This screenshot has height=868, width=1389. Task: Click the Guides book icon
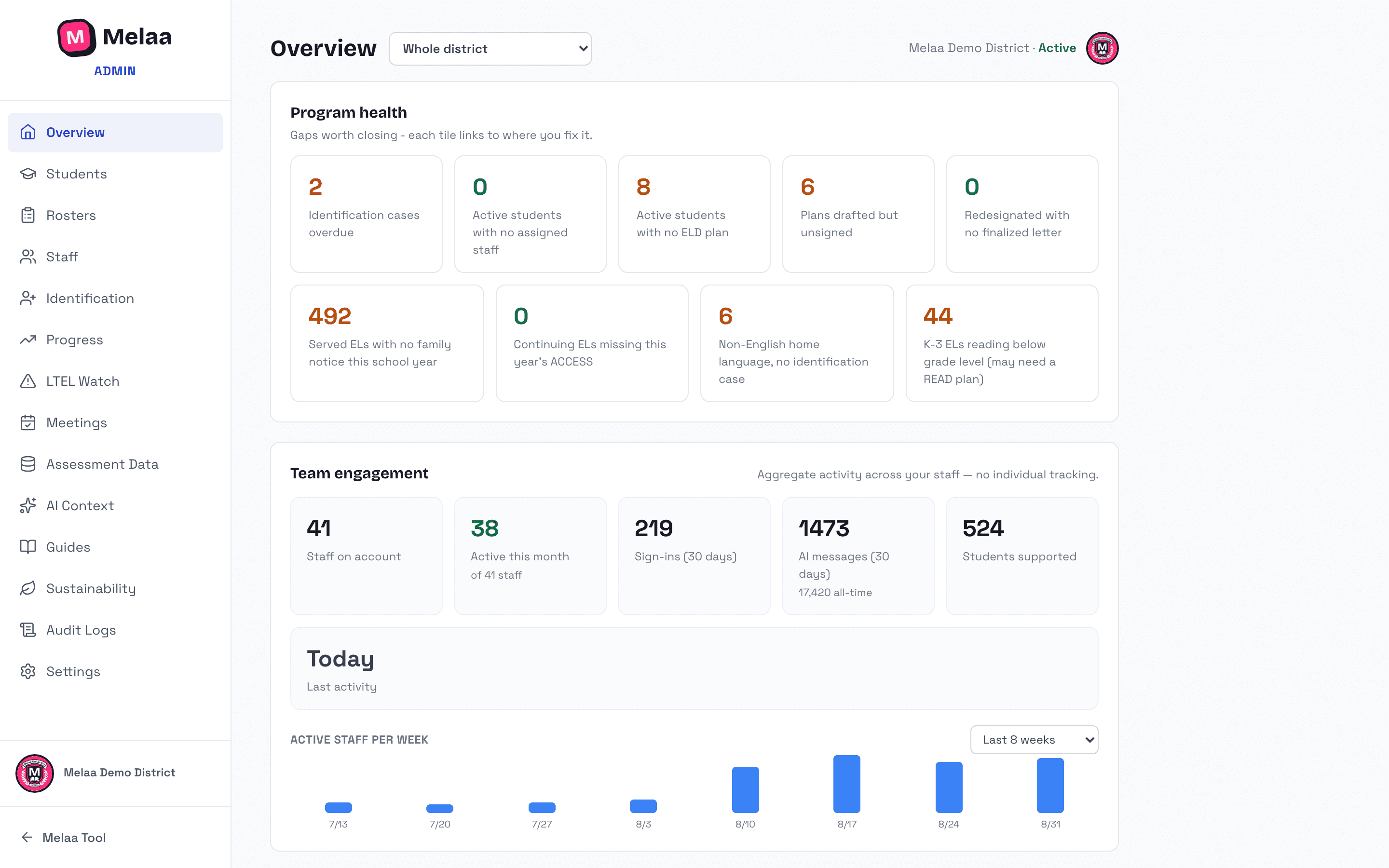(x=27, y=547)
